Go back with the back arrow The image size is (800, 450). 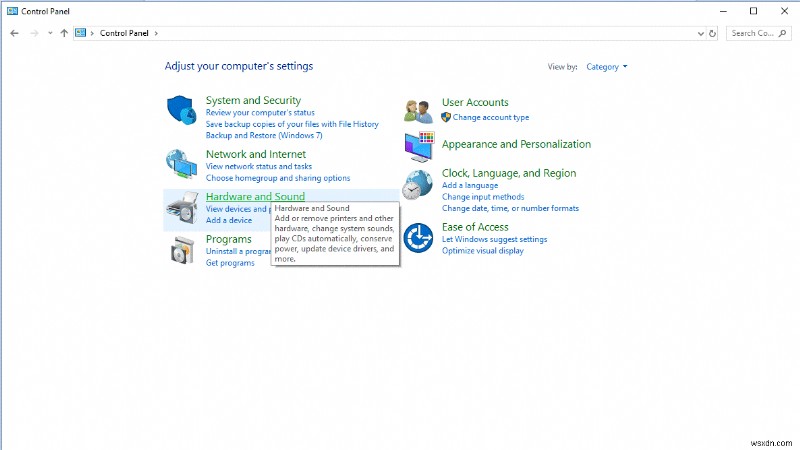click(x=14, y=33)
